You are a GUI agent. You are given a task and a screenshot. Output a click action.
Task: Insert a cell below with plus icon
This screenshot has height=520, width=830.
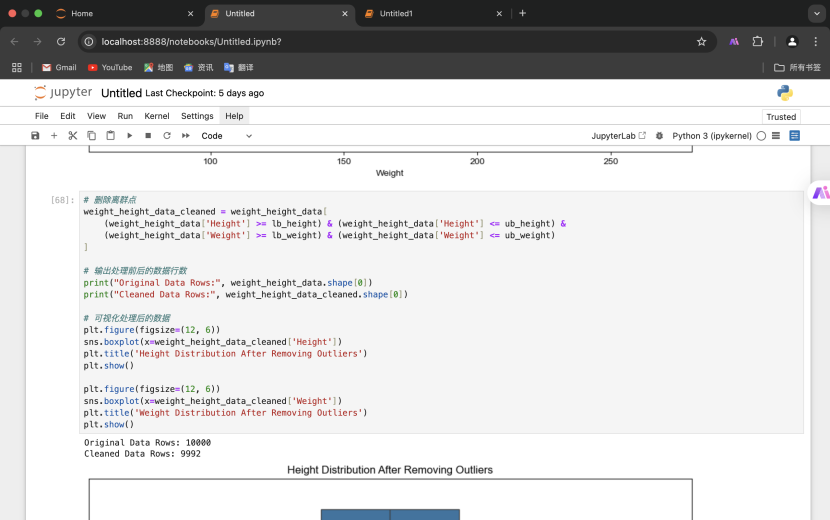point(54,136)
